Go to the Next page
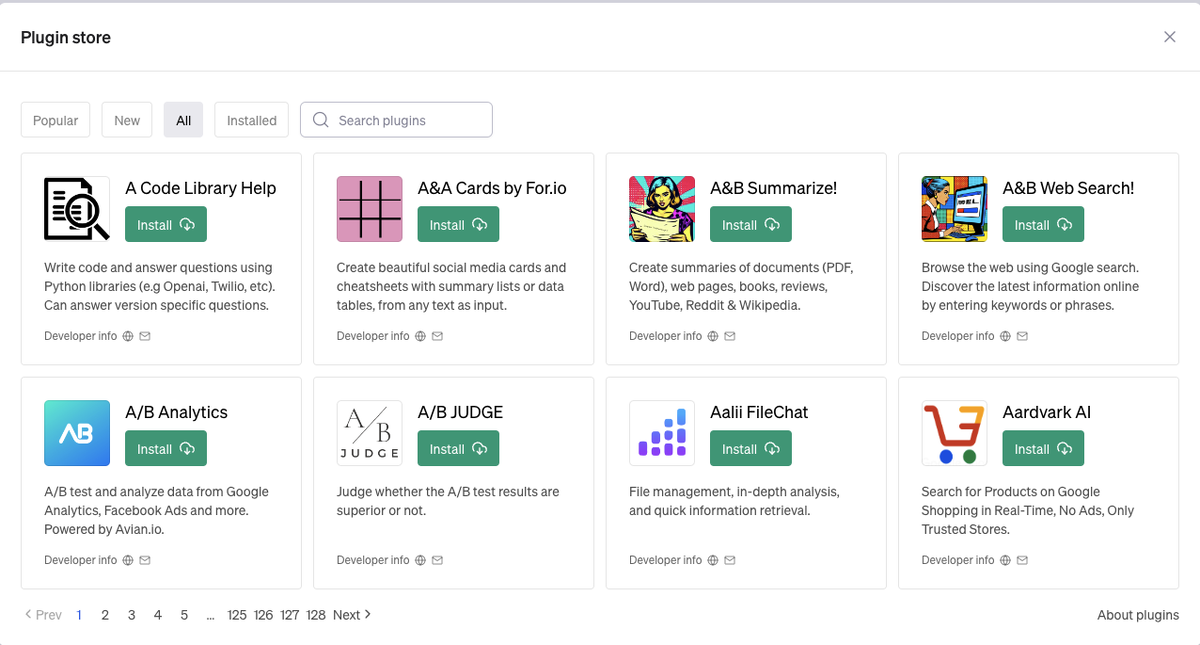The width and height of the screenshot is (1200, 645). click(x=352, y=615)
